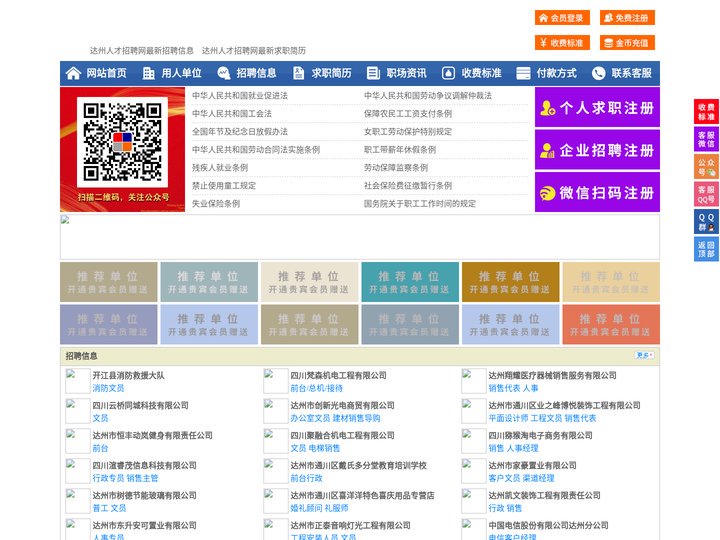Open the 销售主管 job link
The height and width of the screenshot is (540, 720).
point(142,478)
